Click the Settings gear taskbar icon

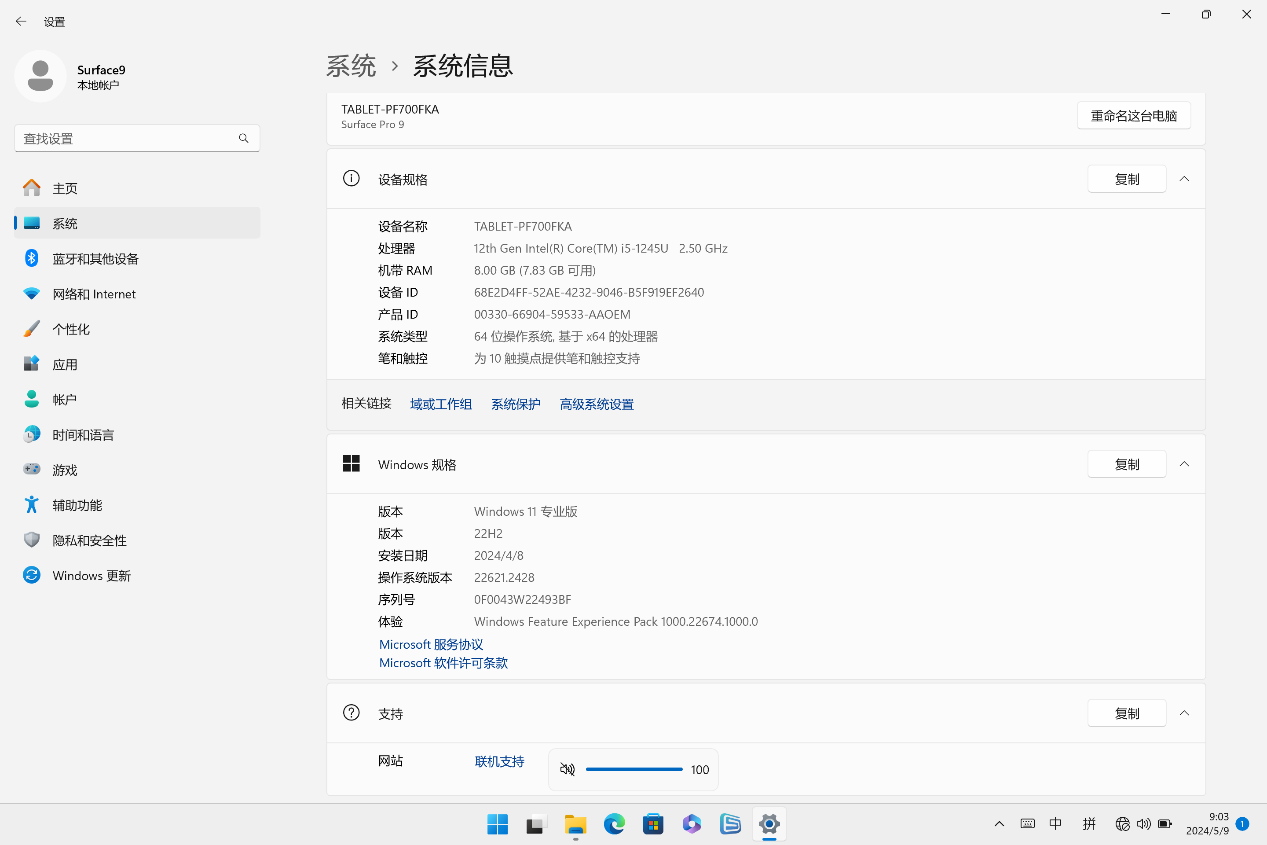click(x=769, y=824)
